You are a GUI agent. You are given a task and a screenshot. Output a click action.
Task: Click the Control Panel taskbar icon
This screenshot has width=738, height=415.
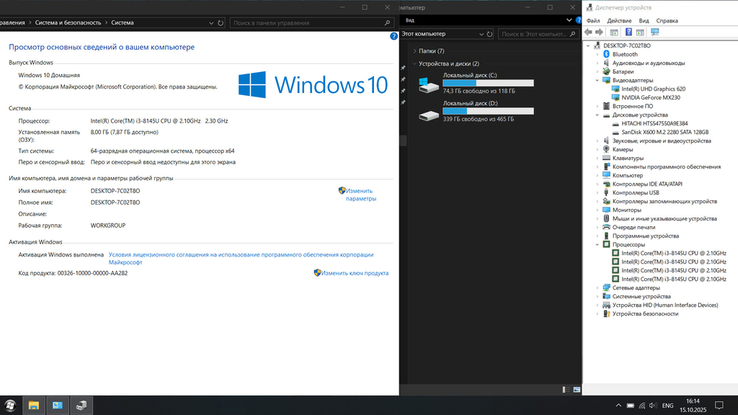(x=57, y=405)
